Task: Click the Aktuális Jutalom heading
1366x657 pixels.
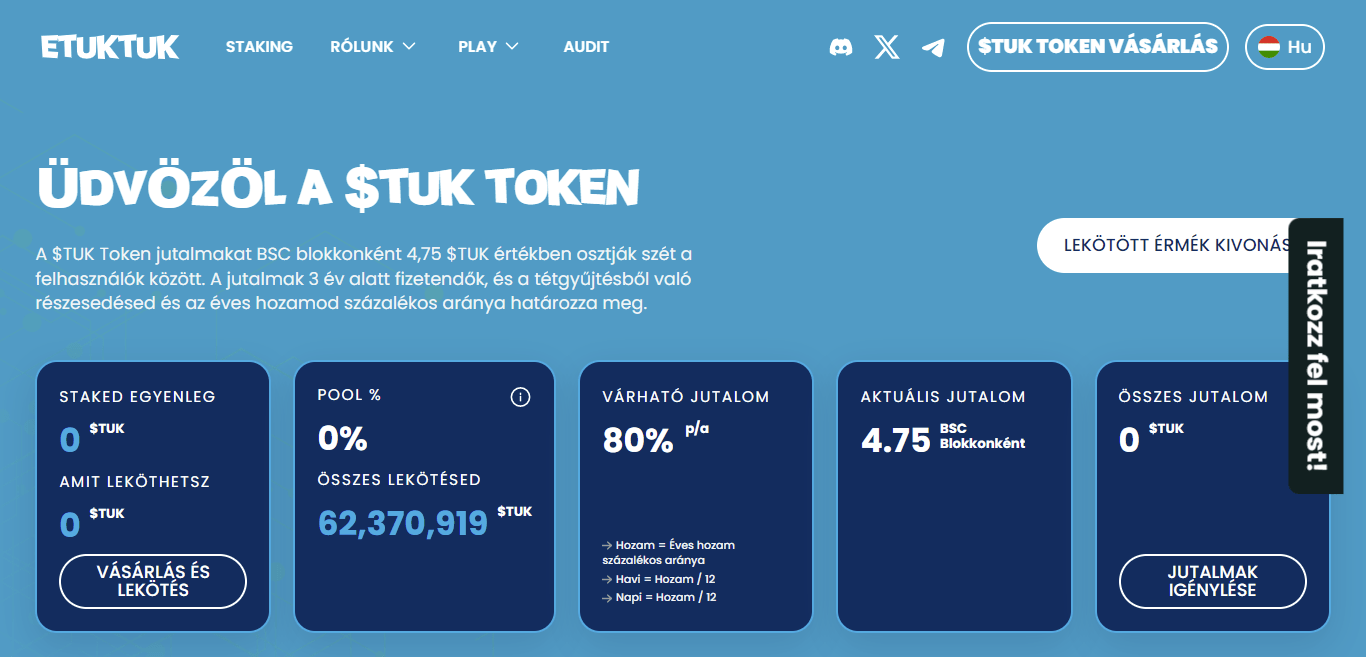Action: click(x=943, y=397)
